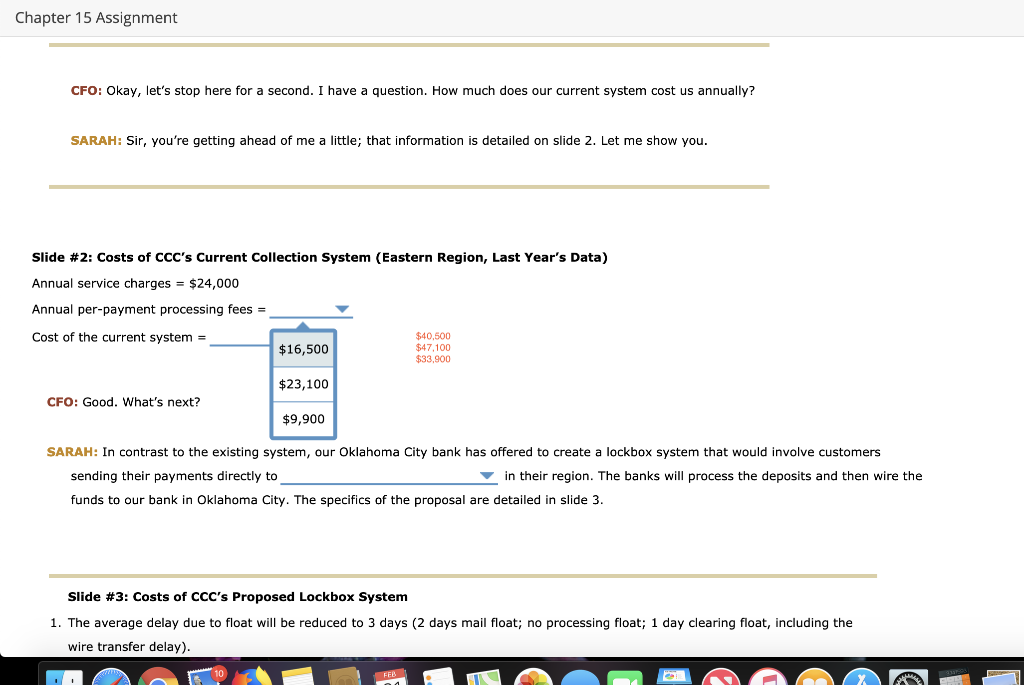Viewport: 1024px width, 685px height.
Task: Open News red icon in Dock
Action: click(x=720, y=677)
